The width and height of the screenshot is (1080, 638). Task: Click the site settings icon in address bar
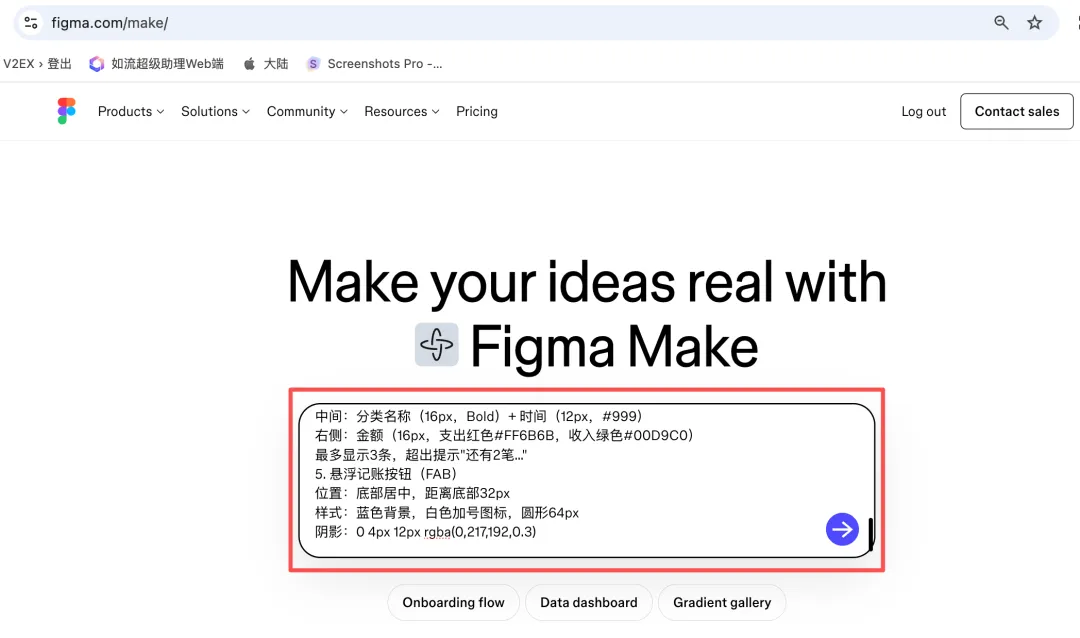point(30,23)
